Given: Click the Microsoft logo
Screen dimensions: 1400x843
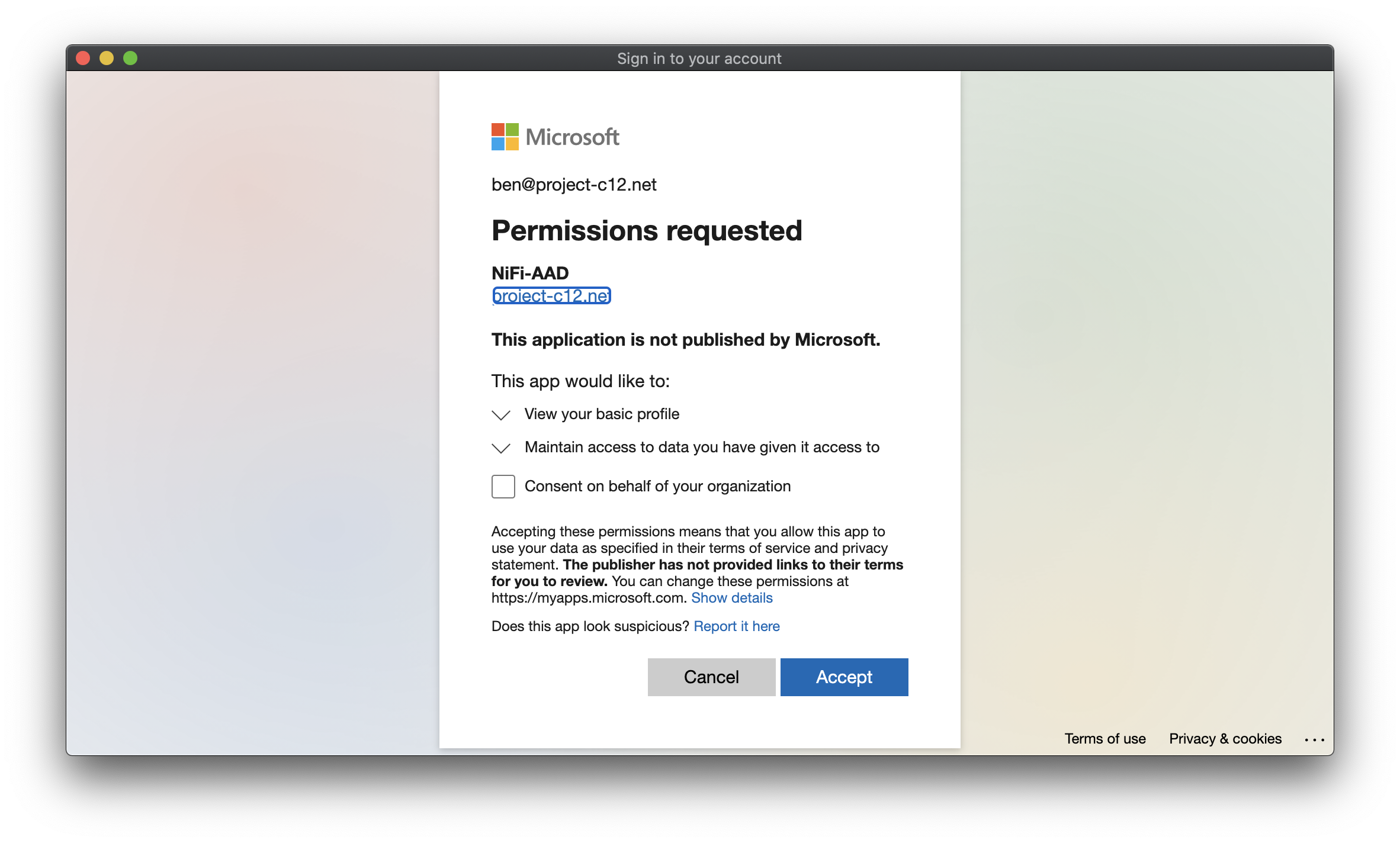Looking at the screenshot, I should [x=555, y=137].
